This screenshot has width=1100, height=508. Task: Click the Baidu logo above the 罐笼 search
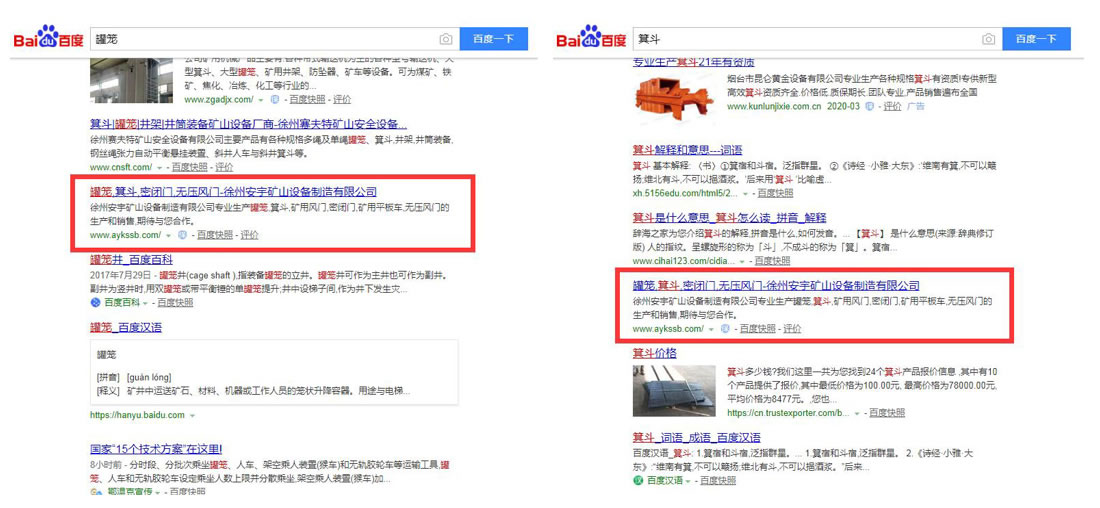[x=47, y=40]
